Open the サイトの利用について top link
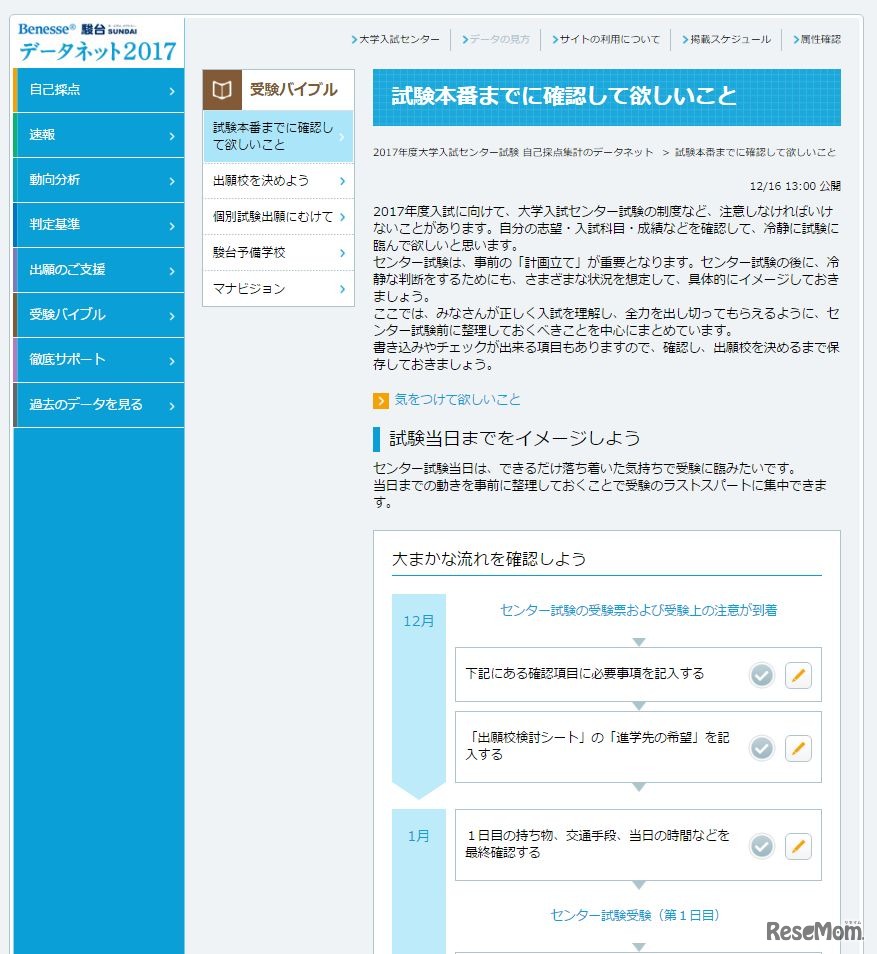 click(x=606, y=40)
